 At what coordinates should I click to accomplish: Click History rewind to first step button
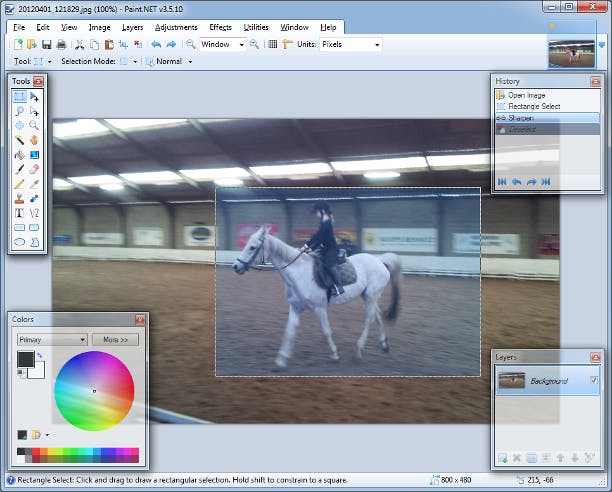pyautogui.click(x=502, y=182)
